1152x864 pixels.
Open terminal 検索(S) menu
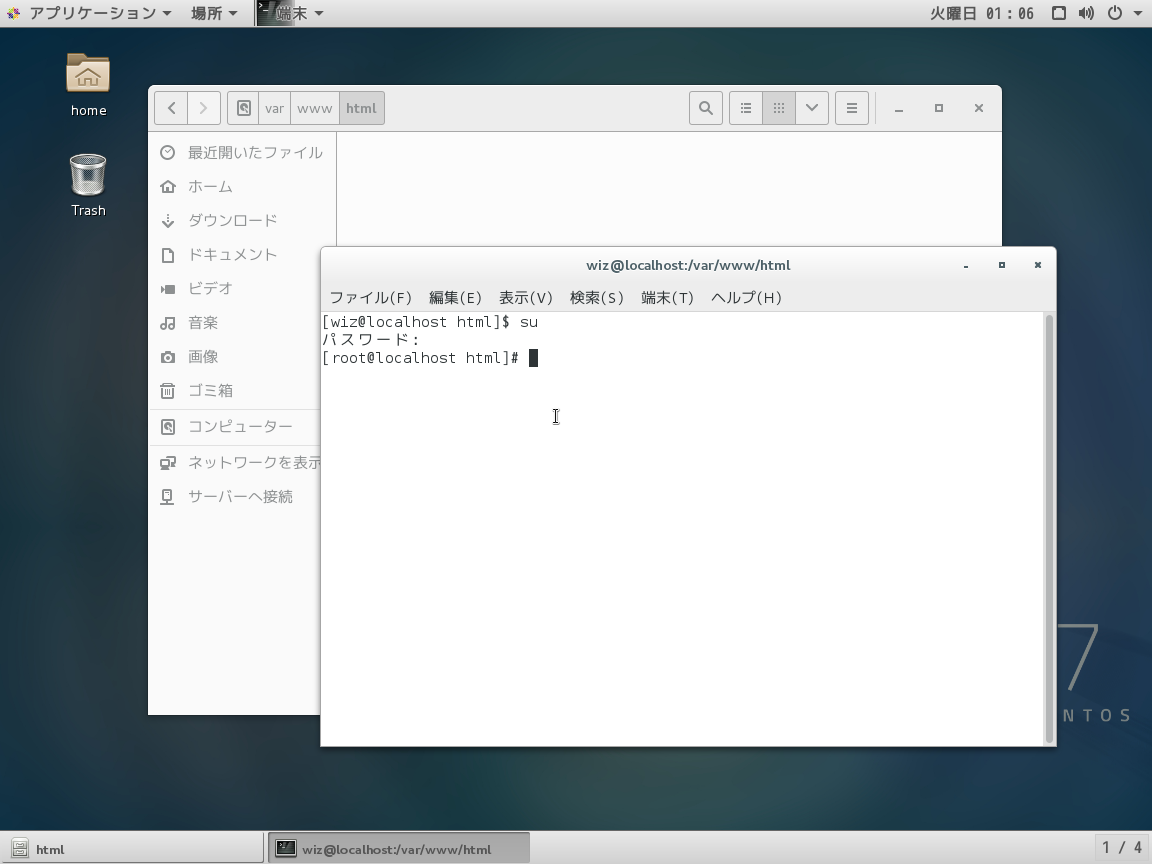point(597,298)
